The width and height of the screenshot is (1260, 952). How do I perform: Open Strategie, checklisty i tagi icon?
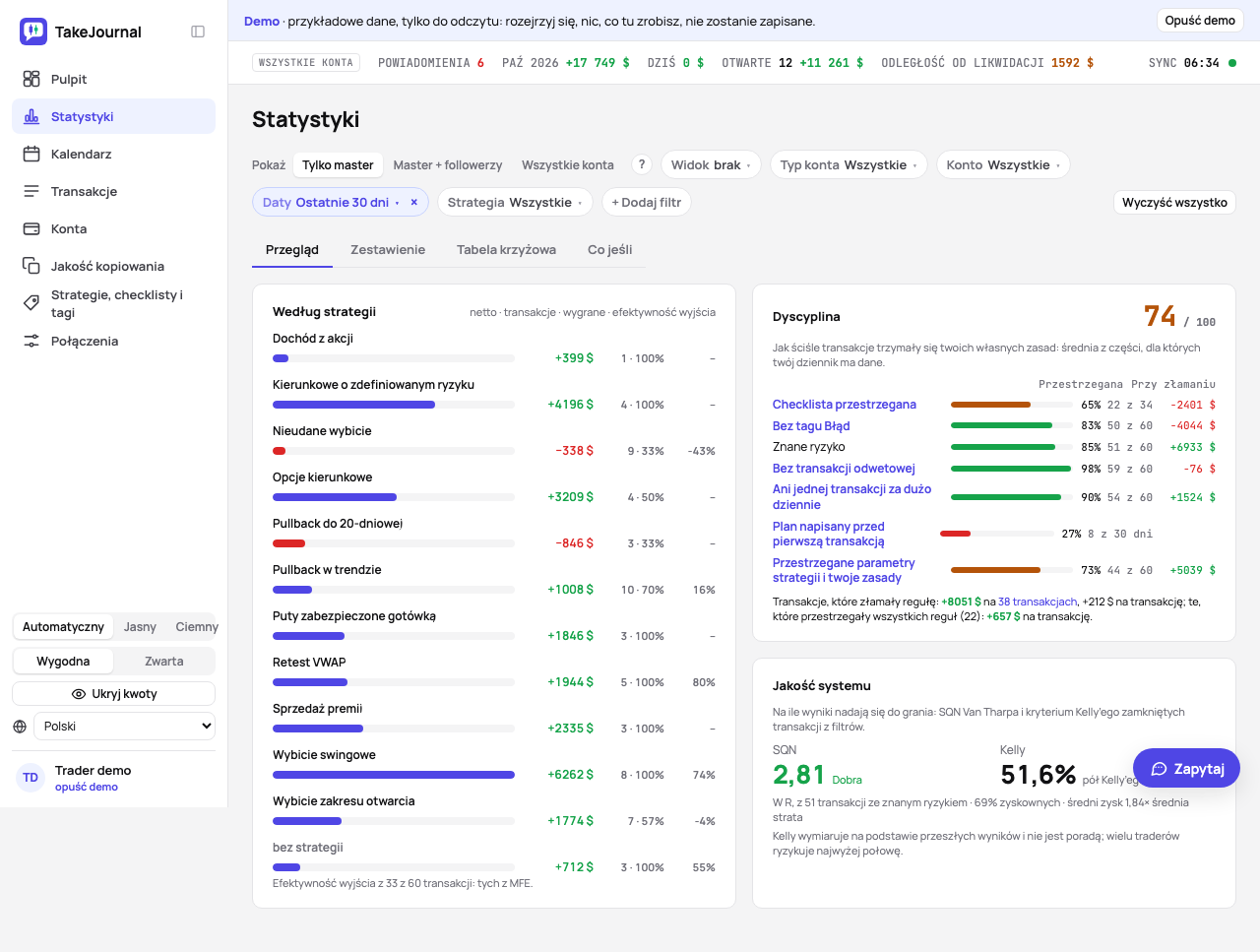[x=31, y=303]
